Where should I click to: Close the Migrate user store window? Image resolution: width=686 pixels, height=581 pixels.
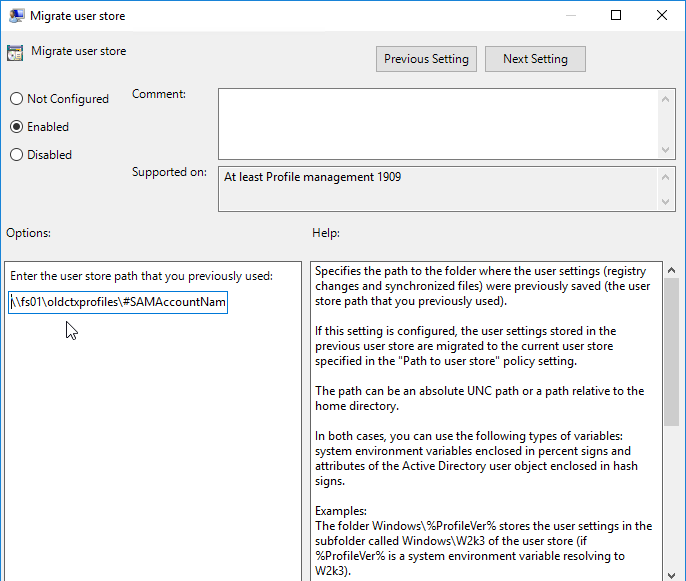662,16
